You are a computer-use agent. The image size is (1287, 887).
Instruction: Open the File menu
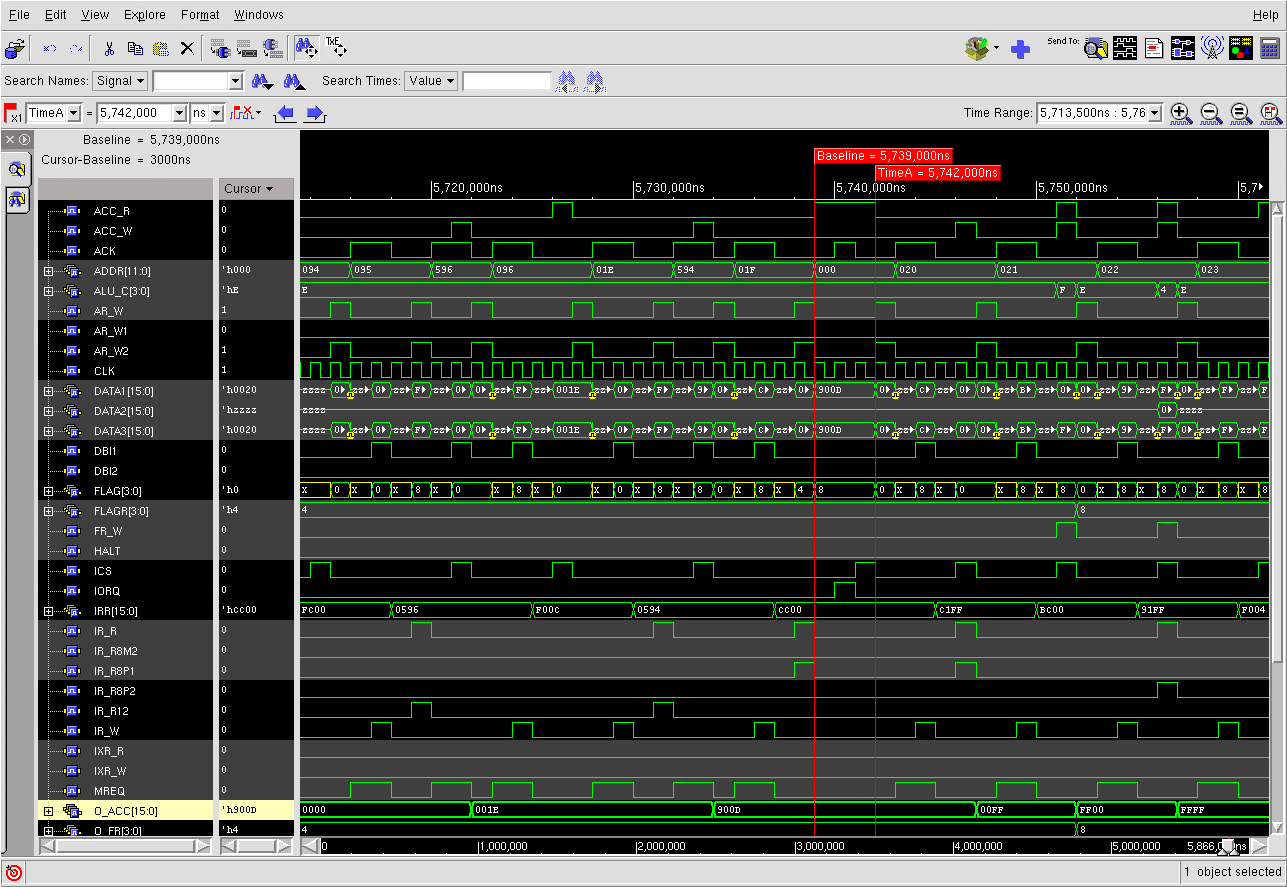click(19, 15)
